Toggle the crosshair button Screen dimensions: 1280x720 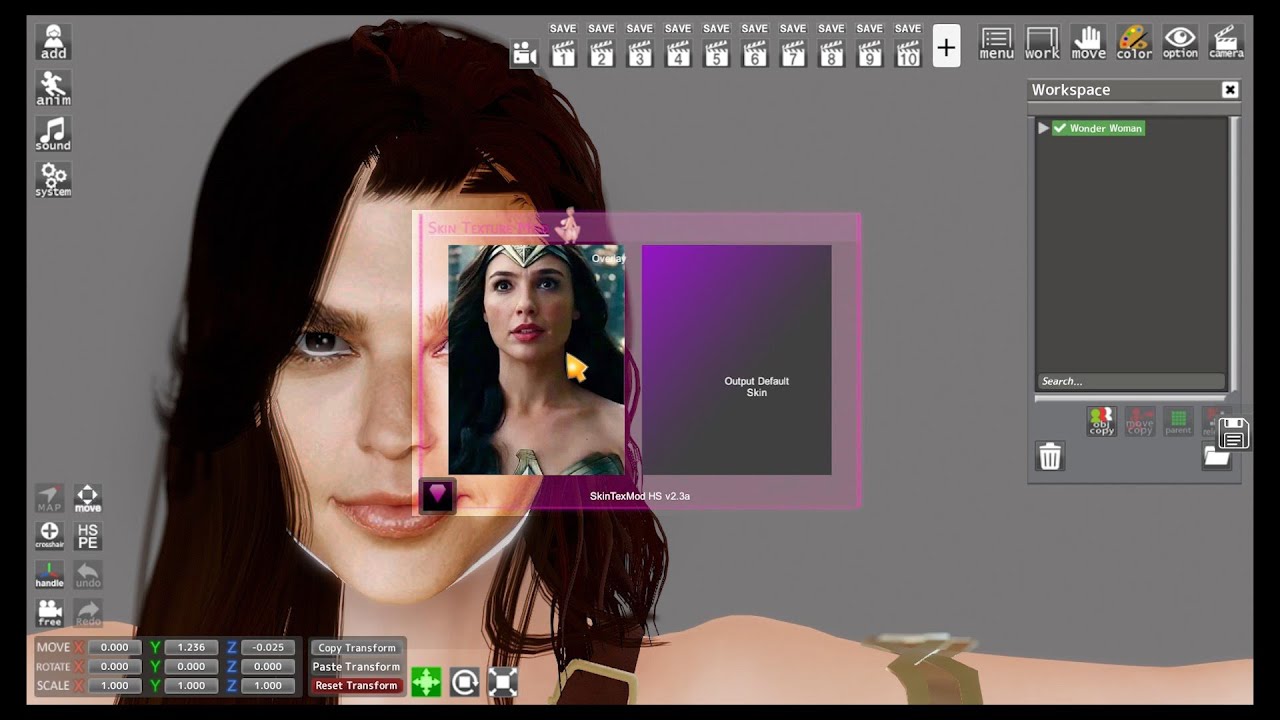(49, 536)
